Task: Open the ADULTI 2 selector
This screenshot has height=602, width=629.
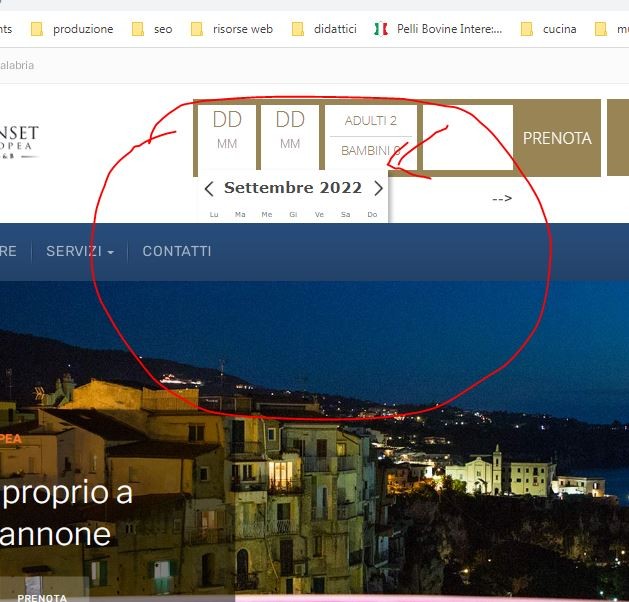Action: pos(371,120)
